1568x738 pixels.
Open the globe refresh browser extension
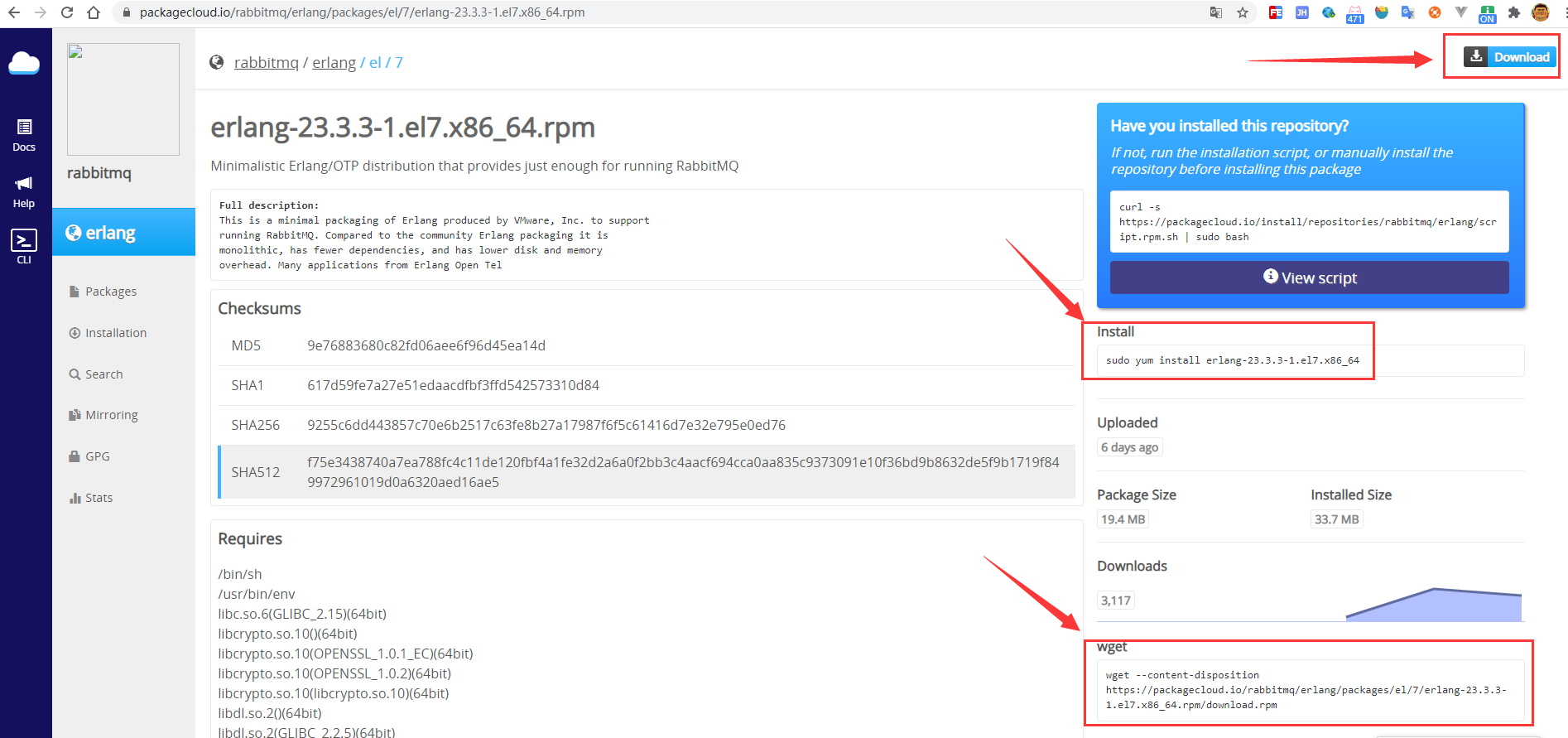[1329, 12]
